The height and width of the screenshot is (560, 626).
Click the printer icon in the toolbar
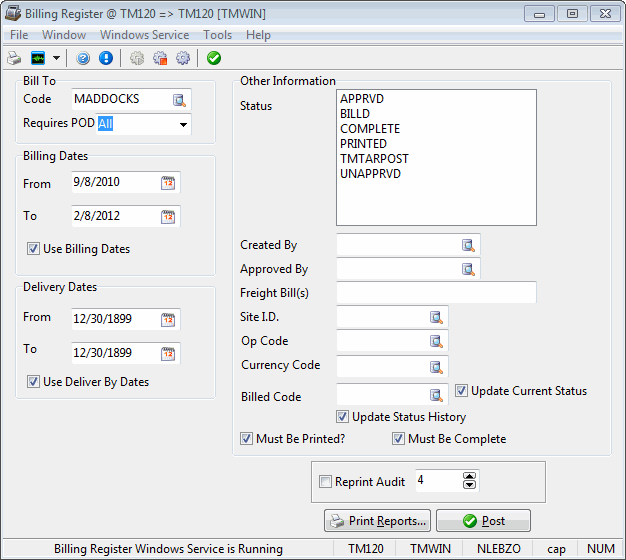click(x=14, y=58)
